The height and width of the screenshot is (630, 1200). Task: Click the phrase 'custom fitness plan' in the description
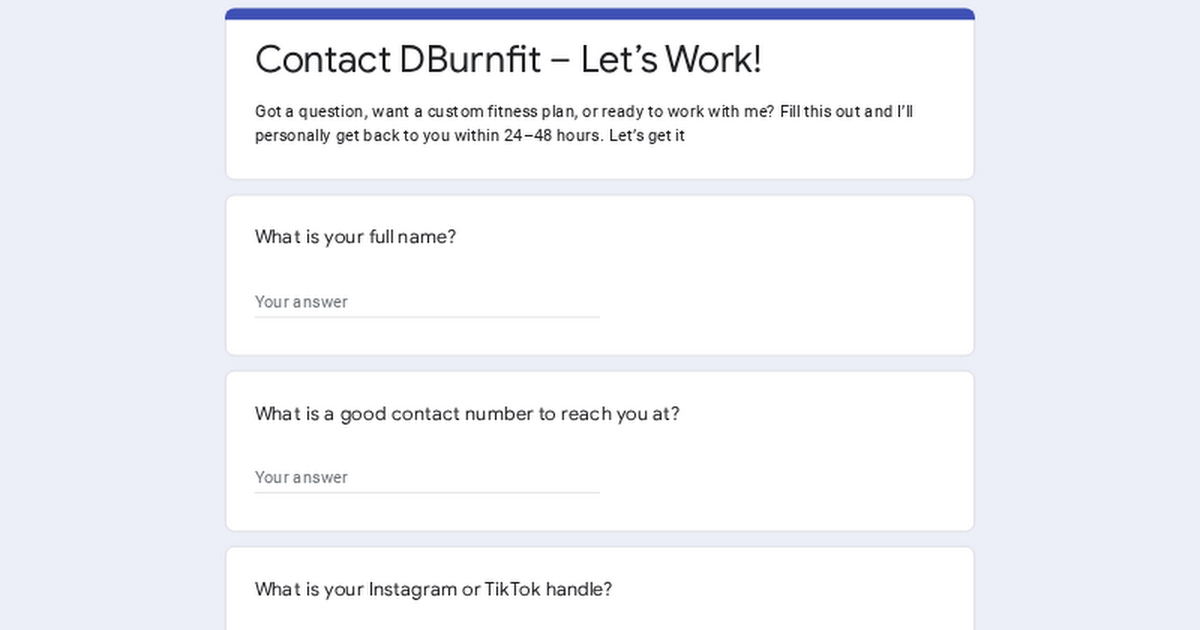(x=487, y=111)
